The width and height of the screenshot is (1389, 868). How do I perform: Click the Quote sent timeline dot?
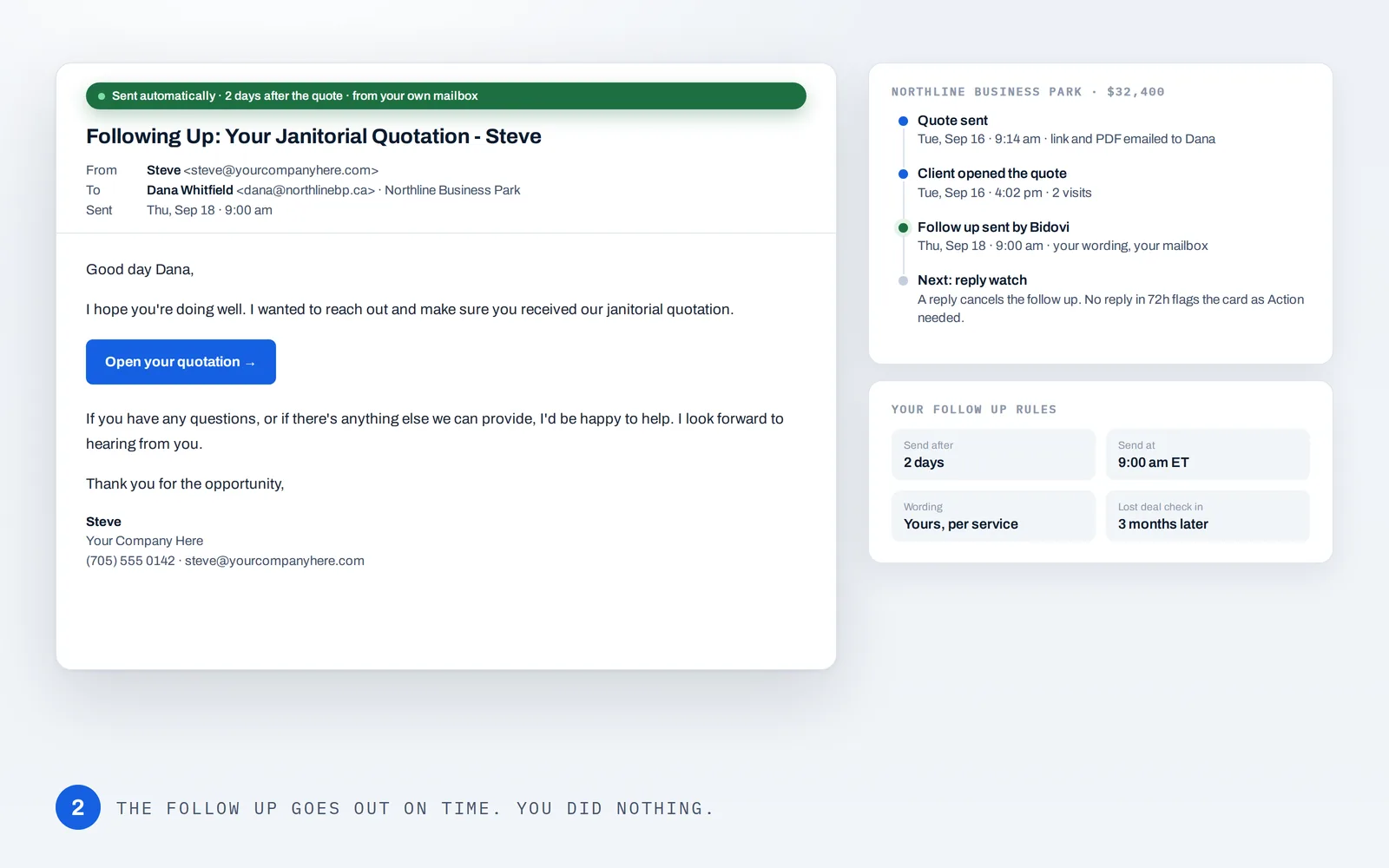pos(903,121)
